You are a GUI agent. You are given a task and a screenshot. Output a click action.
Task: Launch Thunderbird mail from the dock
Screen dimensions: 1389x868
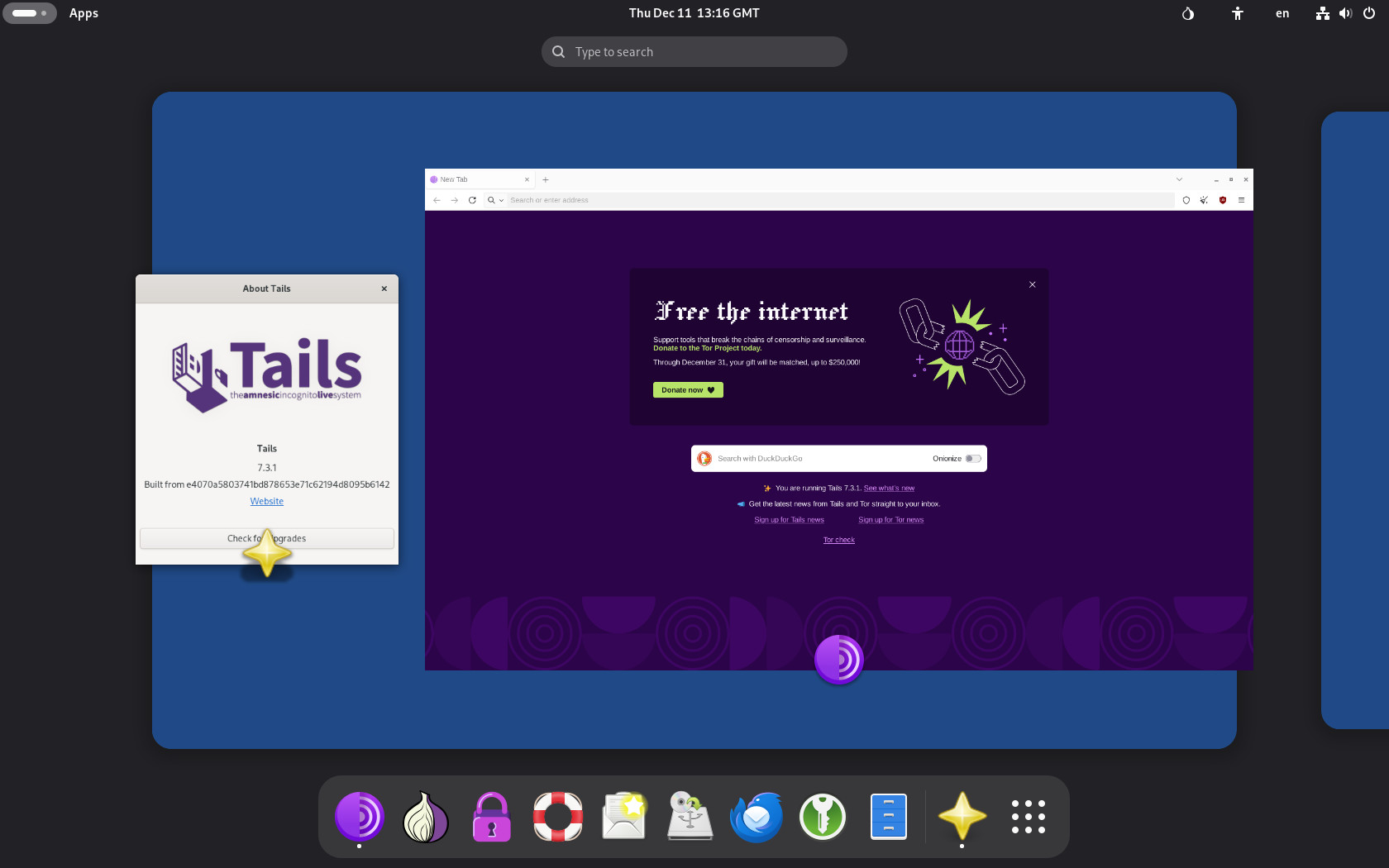tap(756, 816)
